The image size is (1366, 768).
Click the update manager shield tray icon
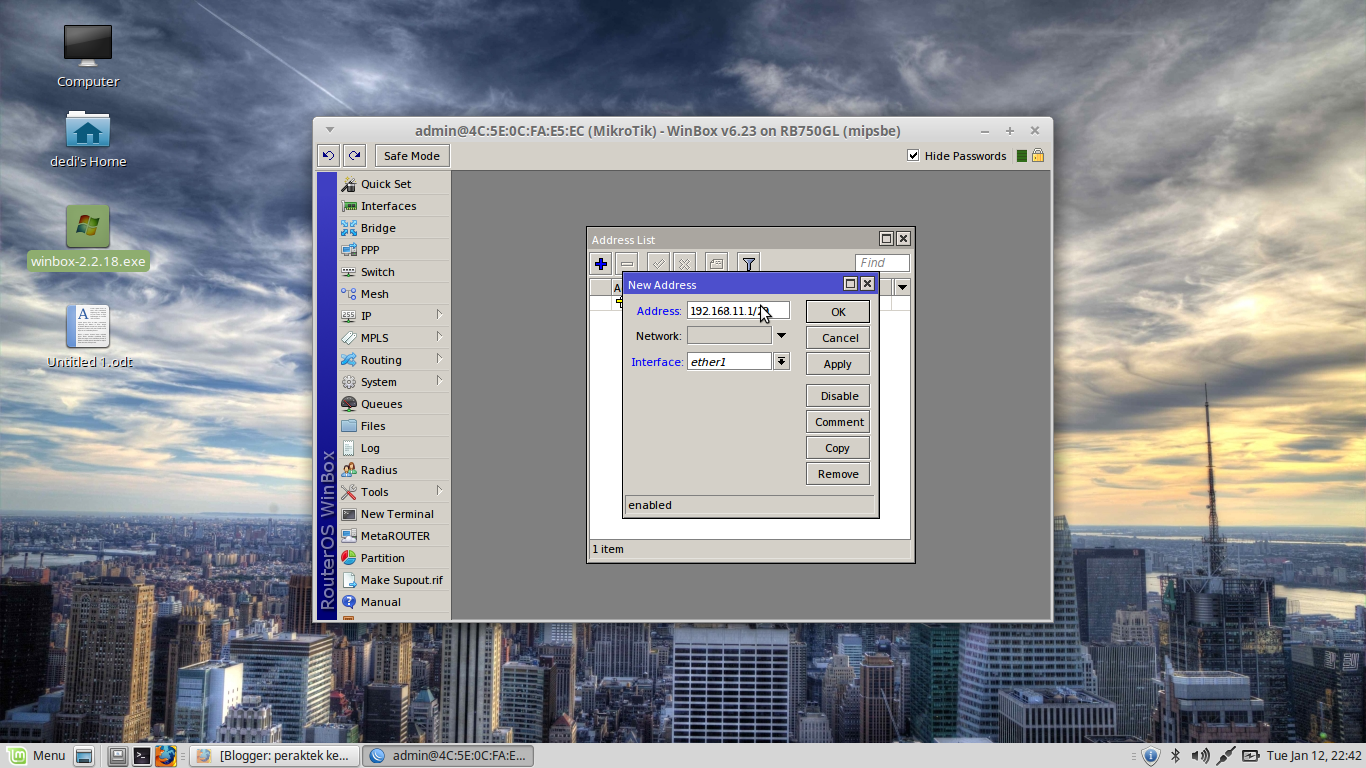click(1150, 756)
